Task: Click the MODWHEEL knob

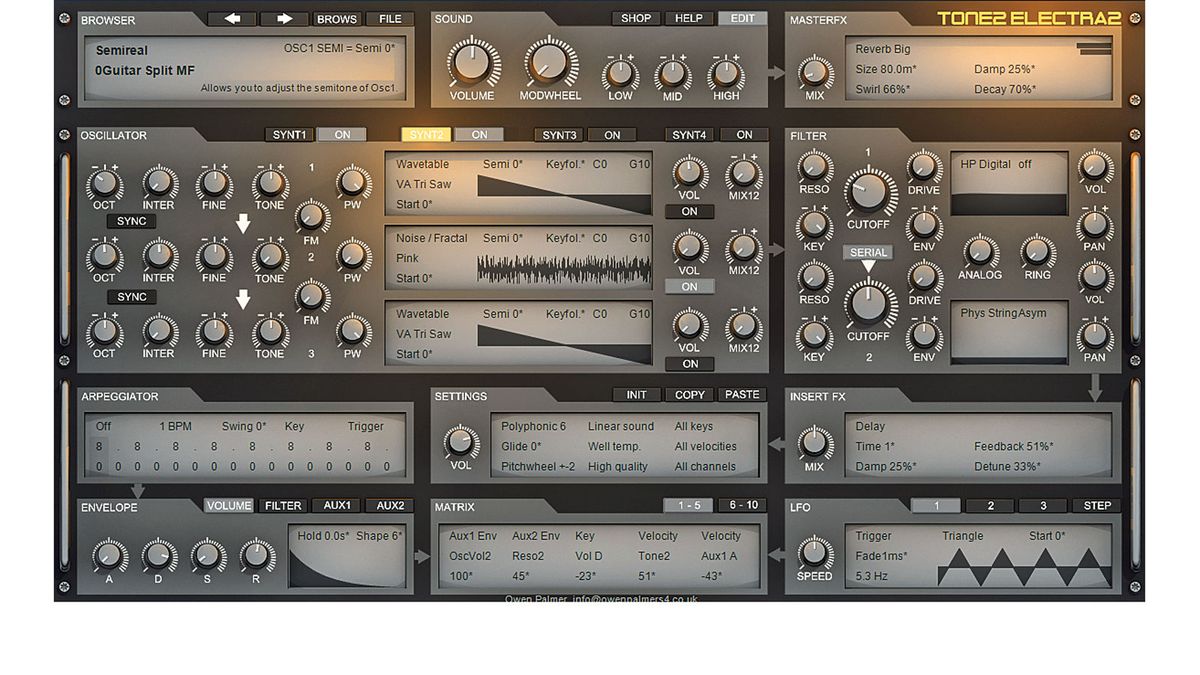Action: (550, 62)
